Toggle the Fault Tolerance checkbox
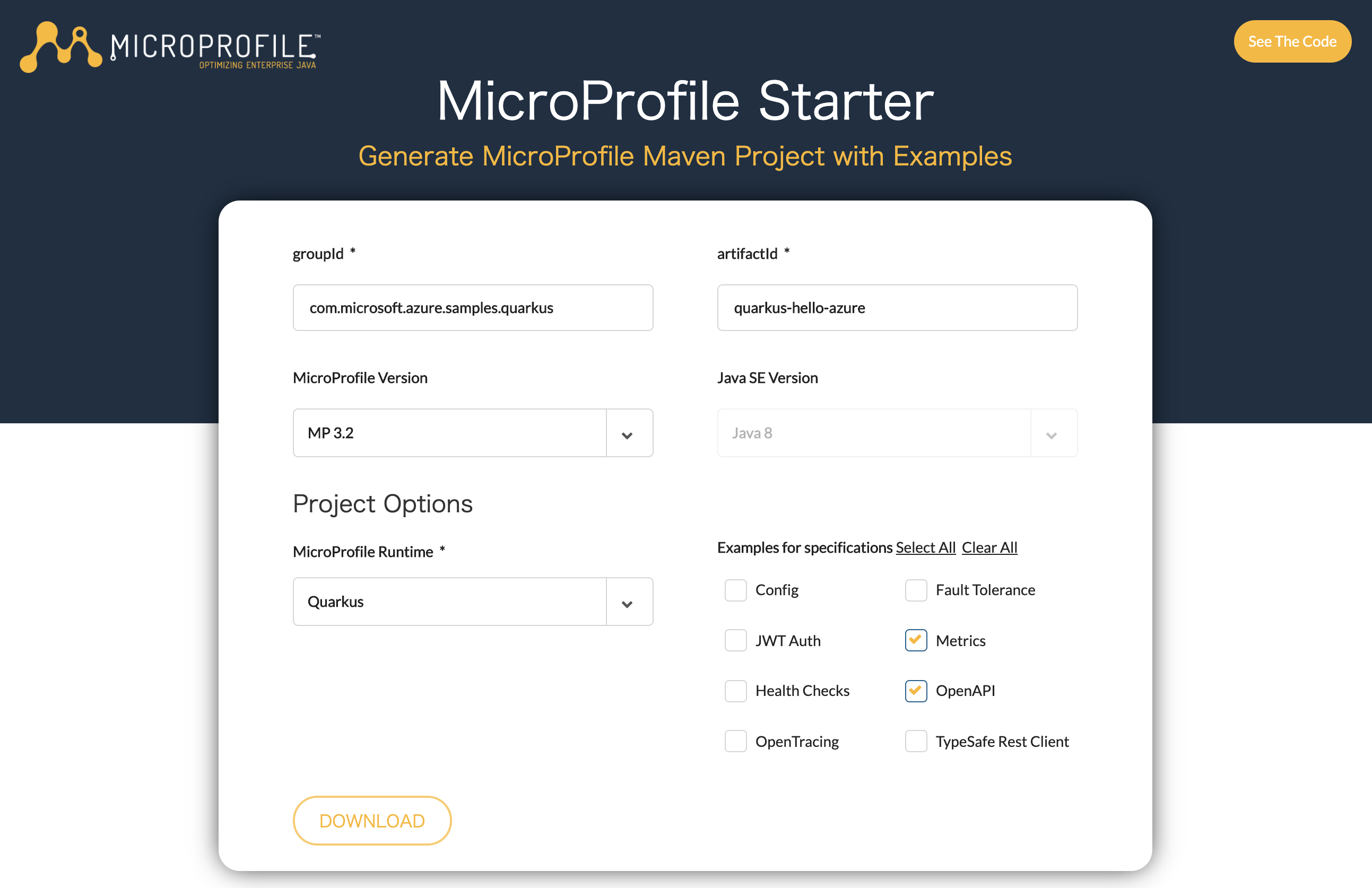Screen dimensions: 1372x888 point(915,589)
